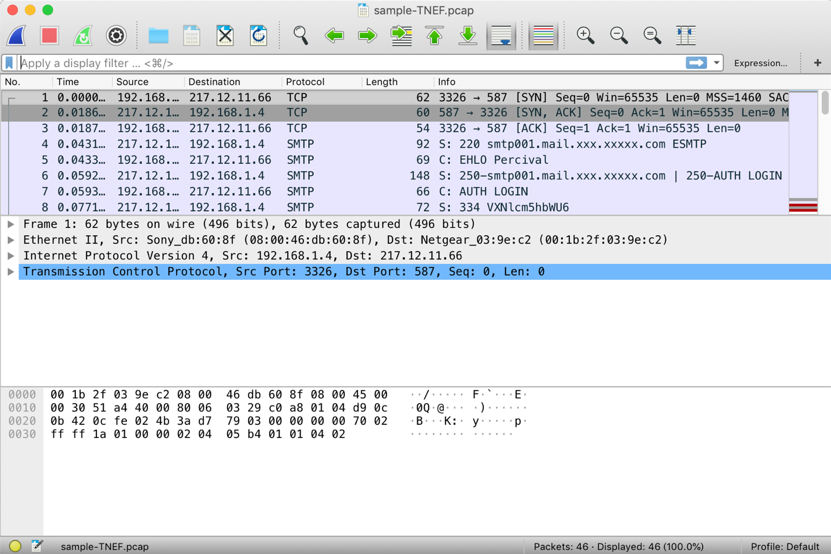831x554 pixels.
Task: Open the filter history dropdown arrow
Action: (x=717, y=63)
